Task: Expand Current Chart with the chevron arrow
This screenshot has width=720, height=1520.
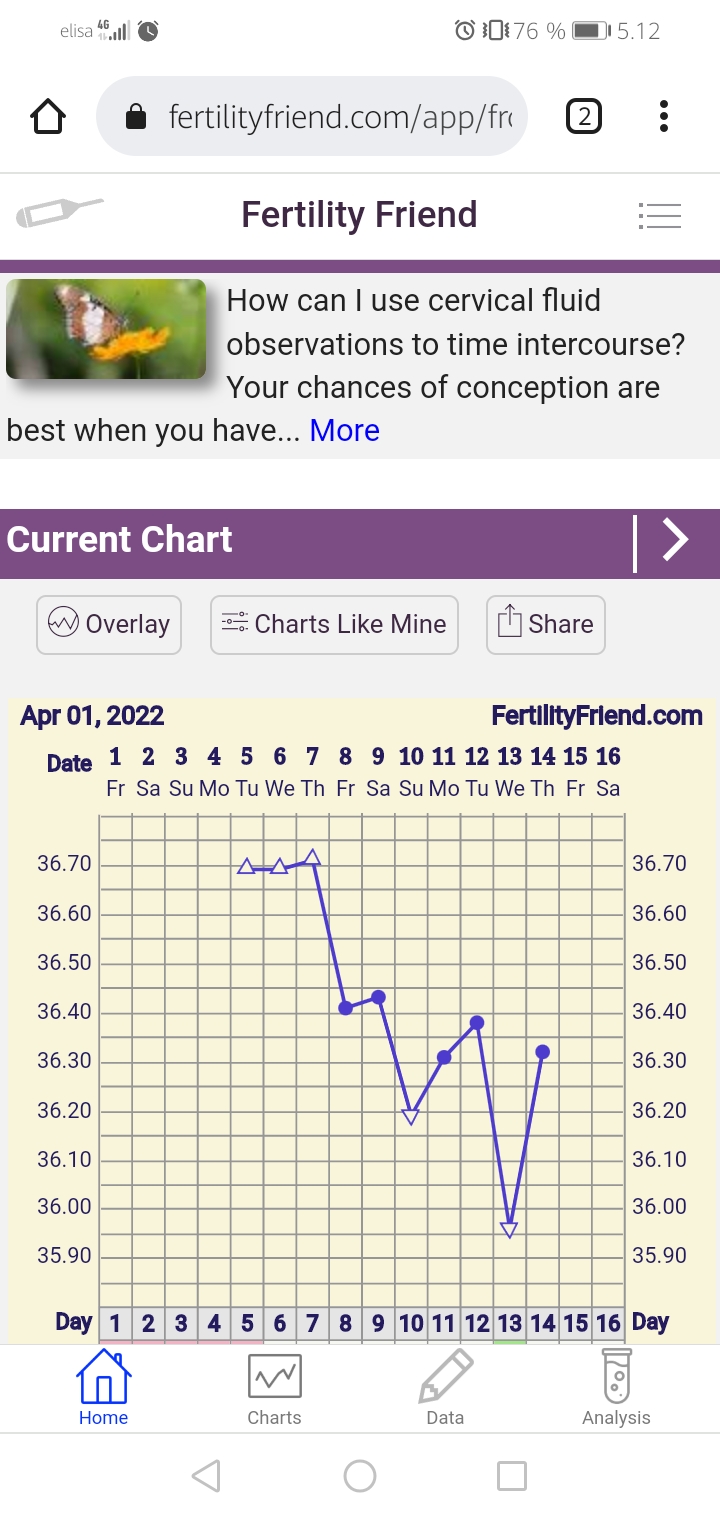Action: pos(677,541)
